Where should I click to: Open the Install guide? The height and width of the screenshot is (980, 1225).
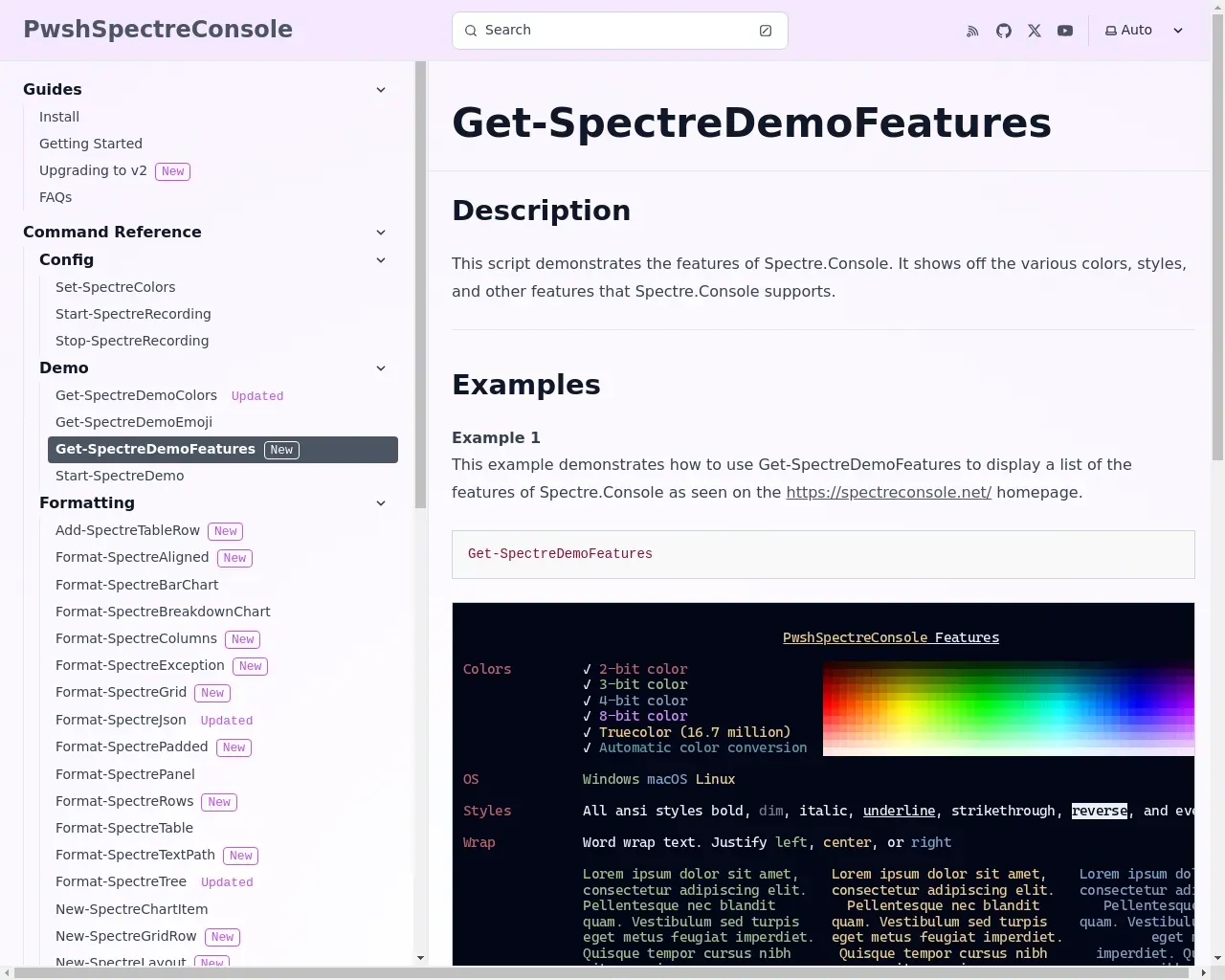point(59,117)
